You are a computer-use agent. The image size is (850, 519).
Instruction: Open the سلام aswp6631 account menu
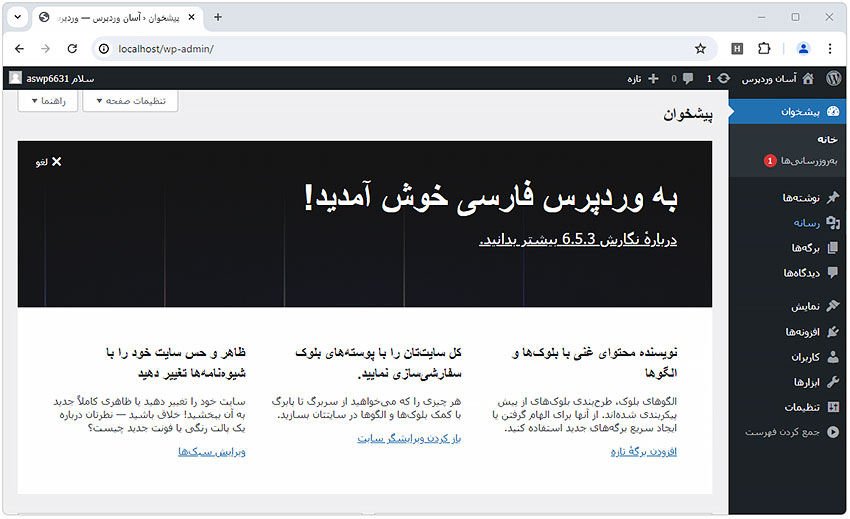(x=52, y=79)
